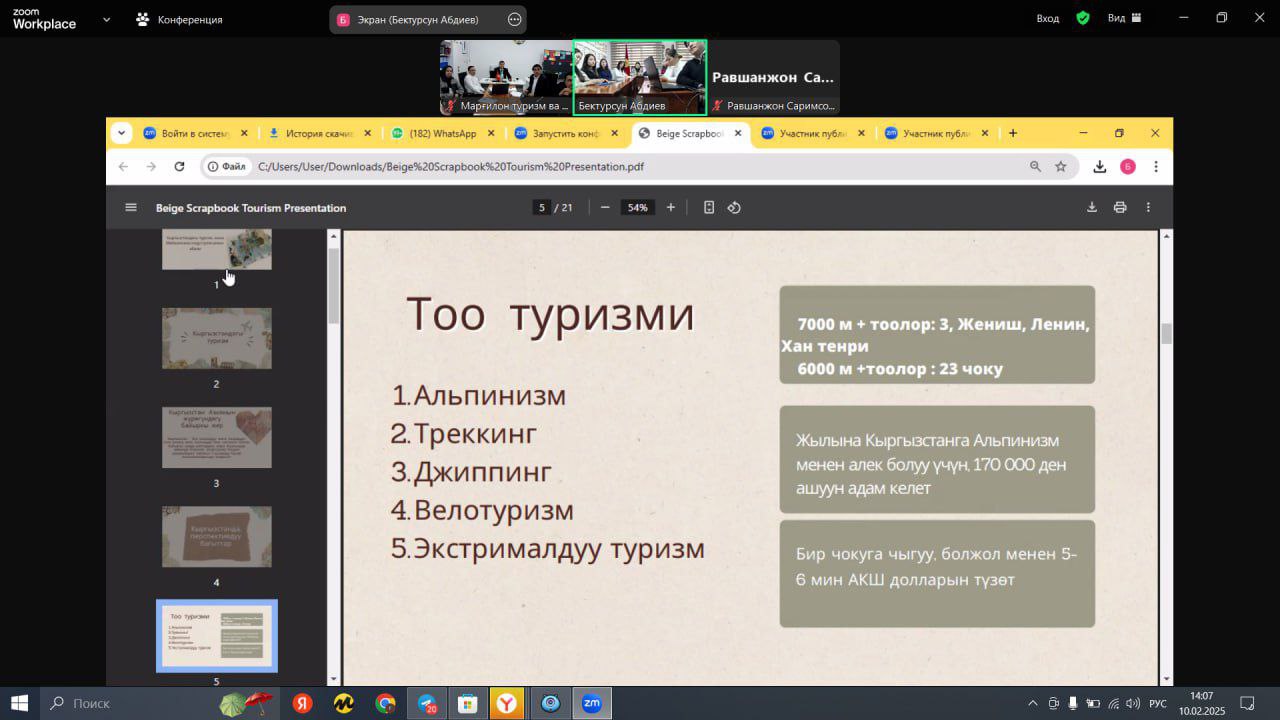This screenshot has height=720, width=1280.
Task: Open Telegram in taskbar
Action: click(427, 703)
